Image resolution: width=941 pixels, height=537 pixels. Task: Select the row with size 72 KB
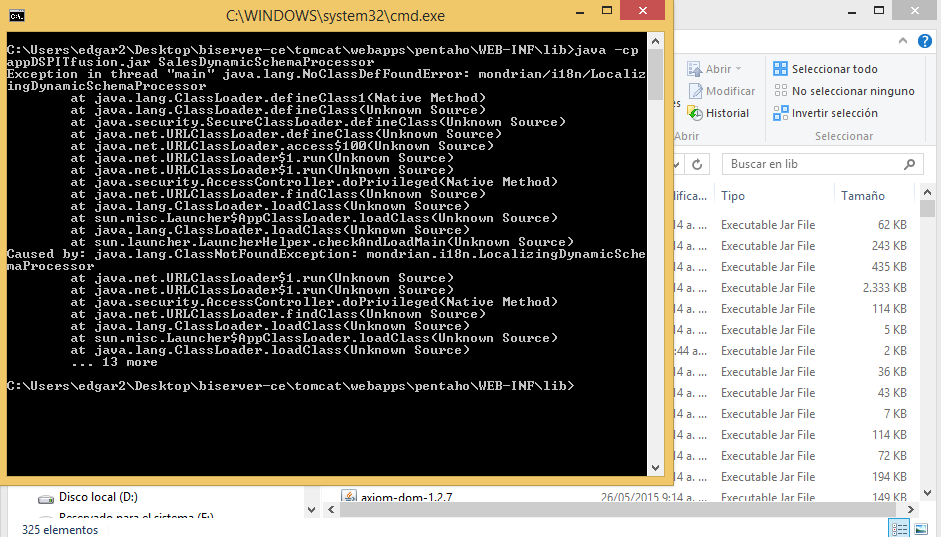point(796,456)
